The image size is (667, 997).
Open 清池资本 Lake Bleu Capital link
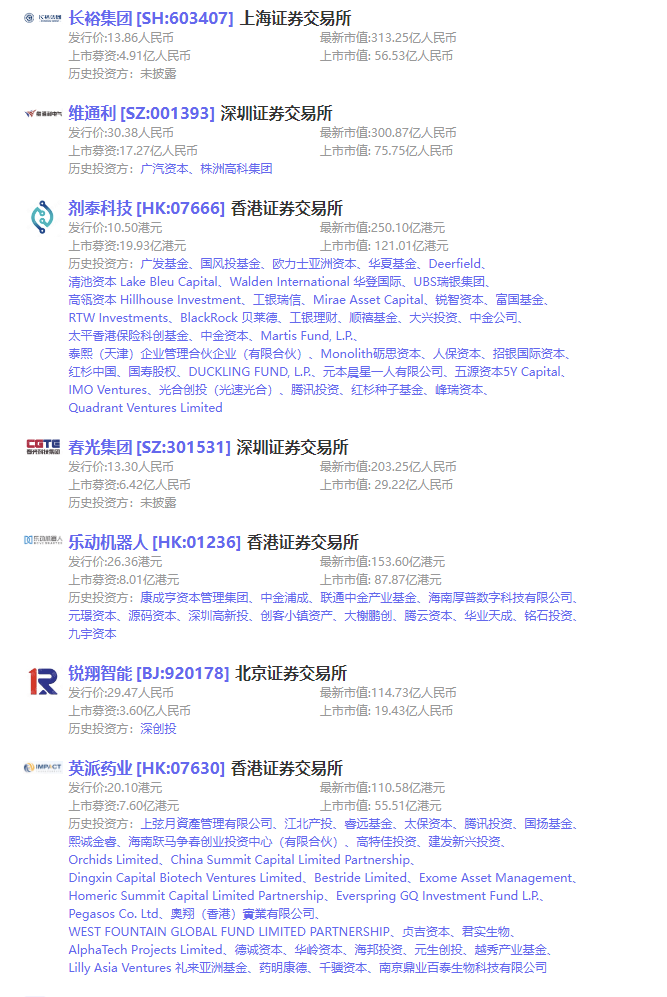click(x=143, y=282)
